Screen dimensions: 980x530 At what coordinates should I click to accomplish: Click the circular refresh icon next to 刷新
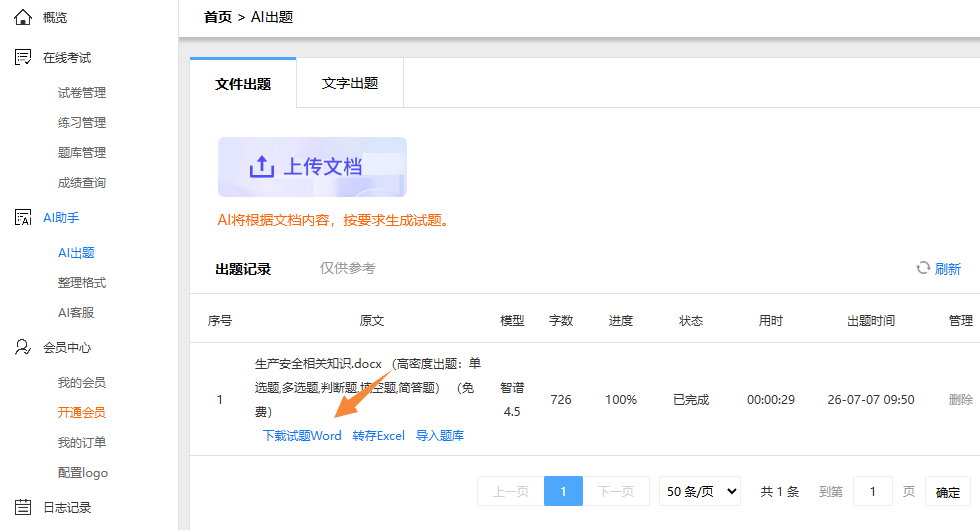click(x=923, y=268)
